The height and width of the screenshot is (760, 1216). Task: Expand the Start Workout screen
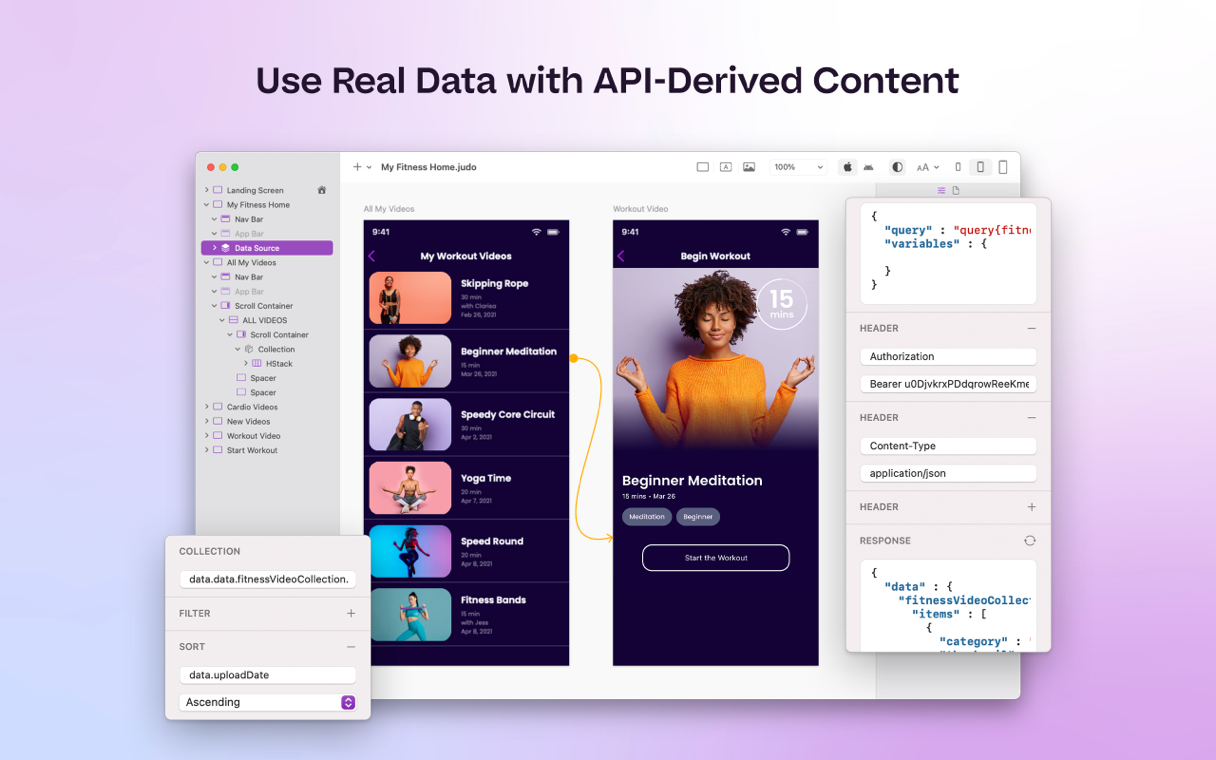point(207,451)
